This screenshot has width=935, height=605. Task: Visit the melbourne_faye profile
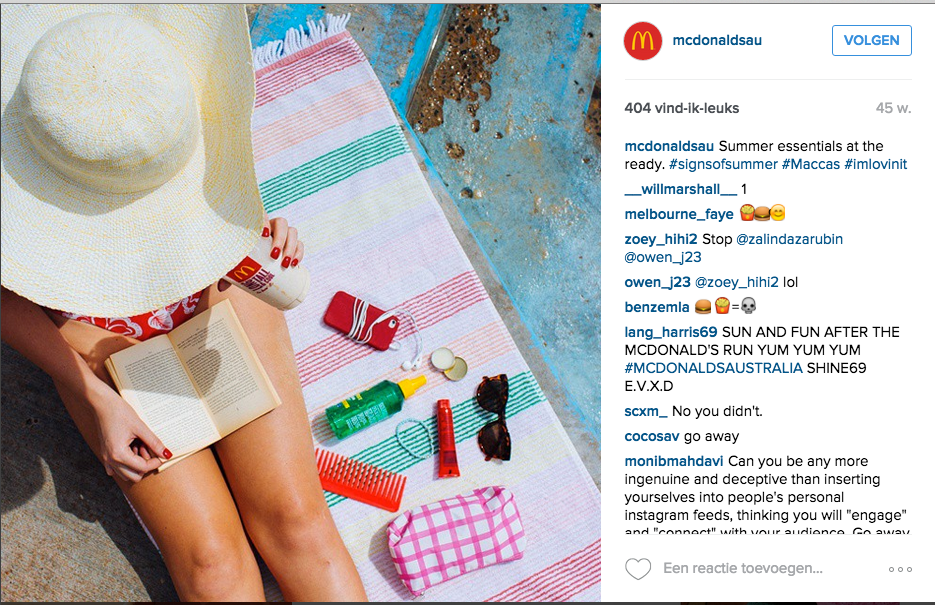pos(679,215)
